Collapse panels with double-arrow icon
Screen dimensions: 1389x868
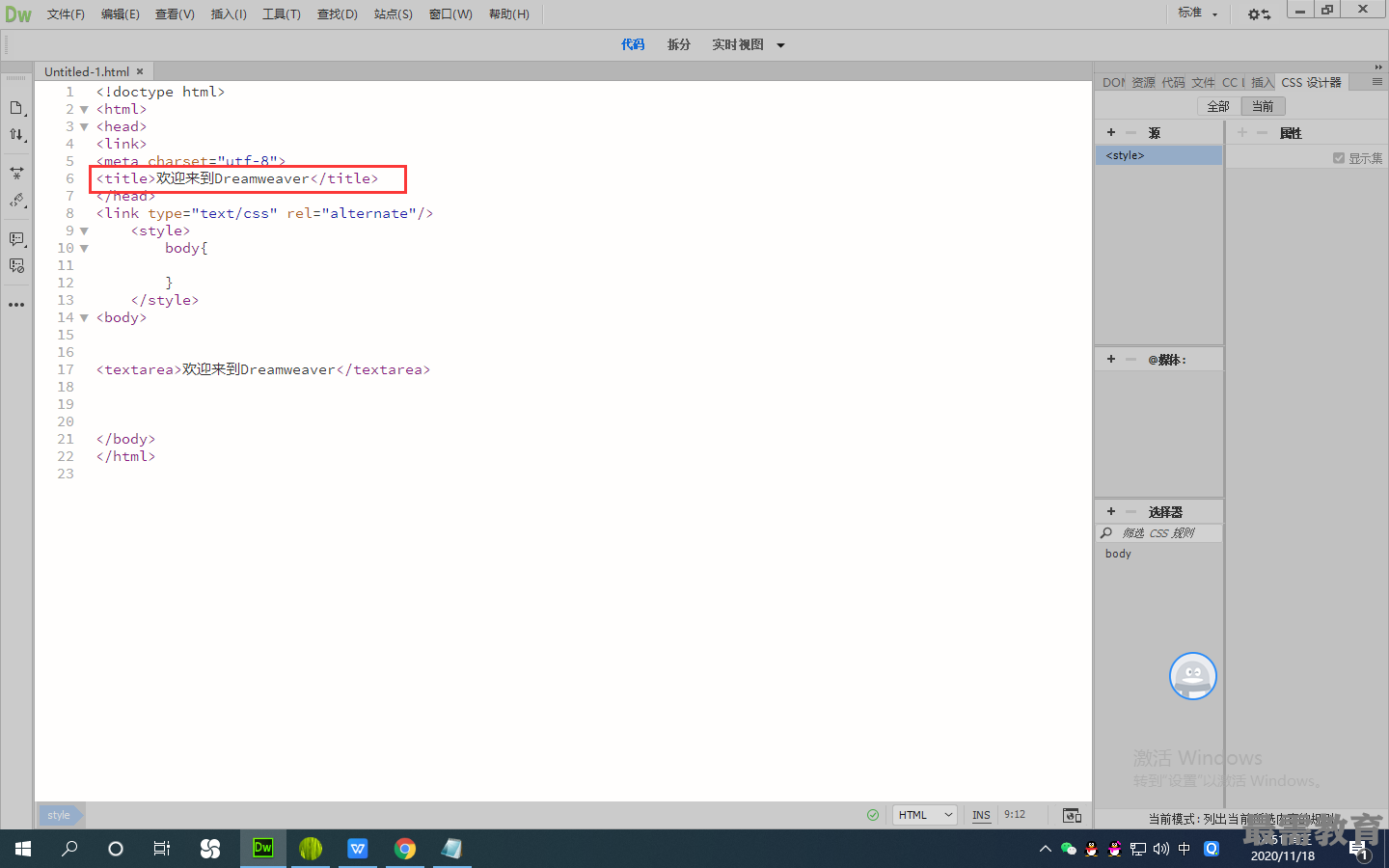tap(1378, 67)
